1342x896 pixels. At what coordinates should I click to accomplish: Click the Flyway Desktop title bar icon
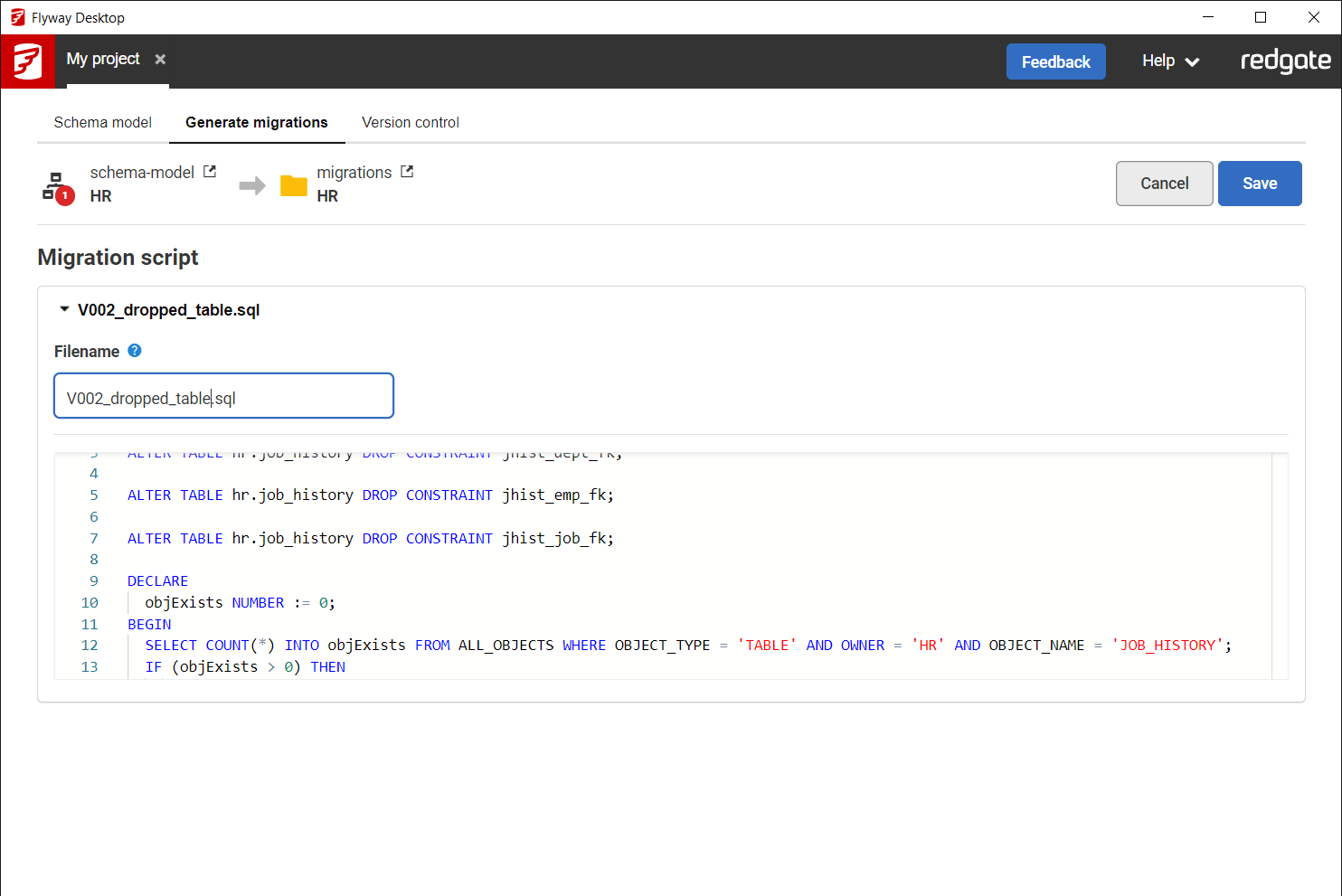pyautogui.click(x=17, y=17)
